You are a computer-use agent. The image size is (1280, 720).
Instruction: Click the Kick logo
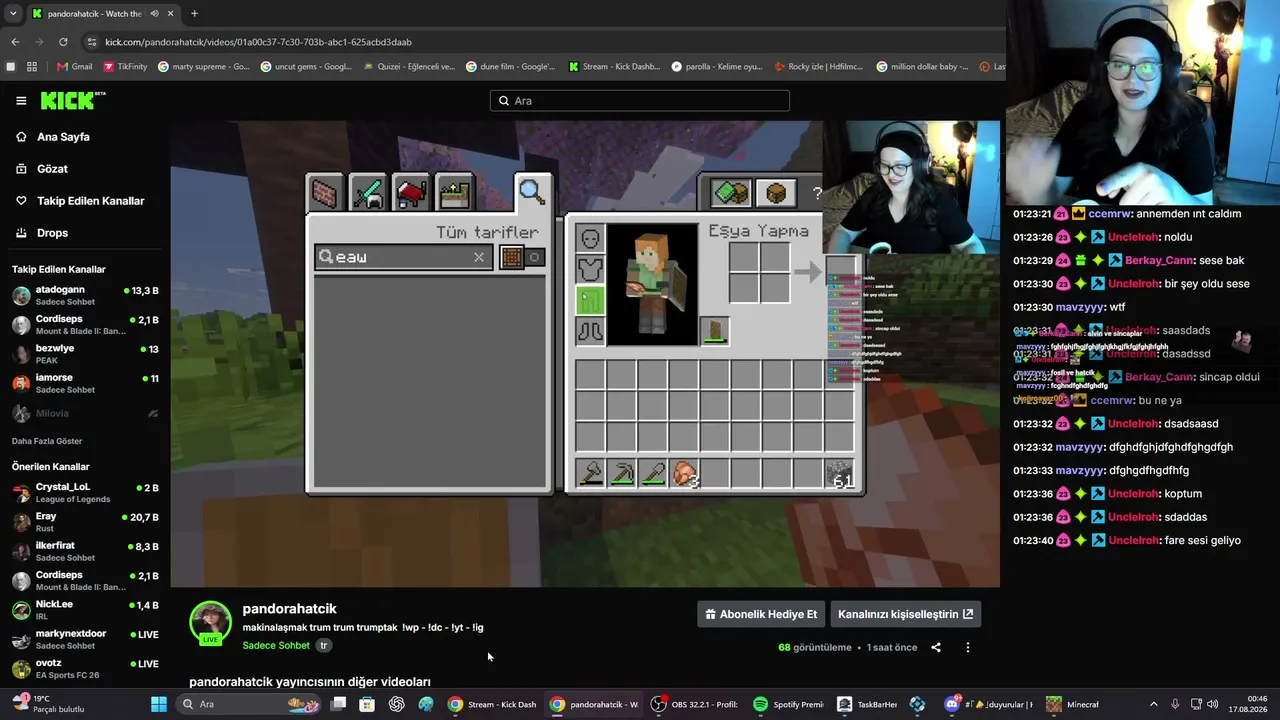pos(72,100)
